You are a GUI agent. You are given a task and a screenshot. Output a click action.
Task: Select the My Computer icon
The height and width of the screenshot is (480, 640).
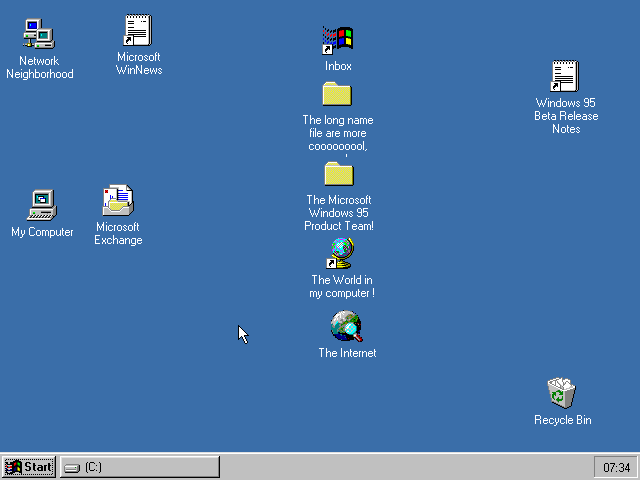(41, 204)
